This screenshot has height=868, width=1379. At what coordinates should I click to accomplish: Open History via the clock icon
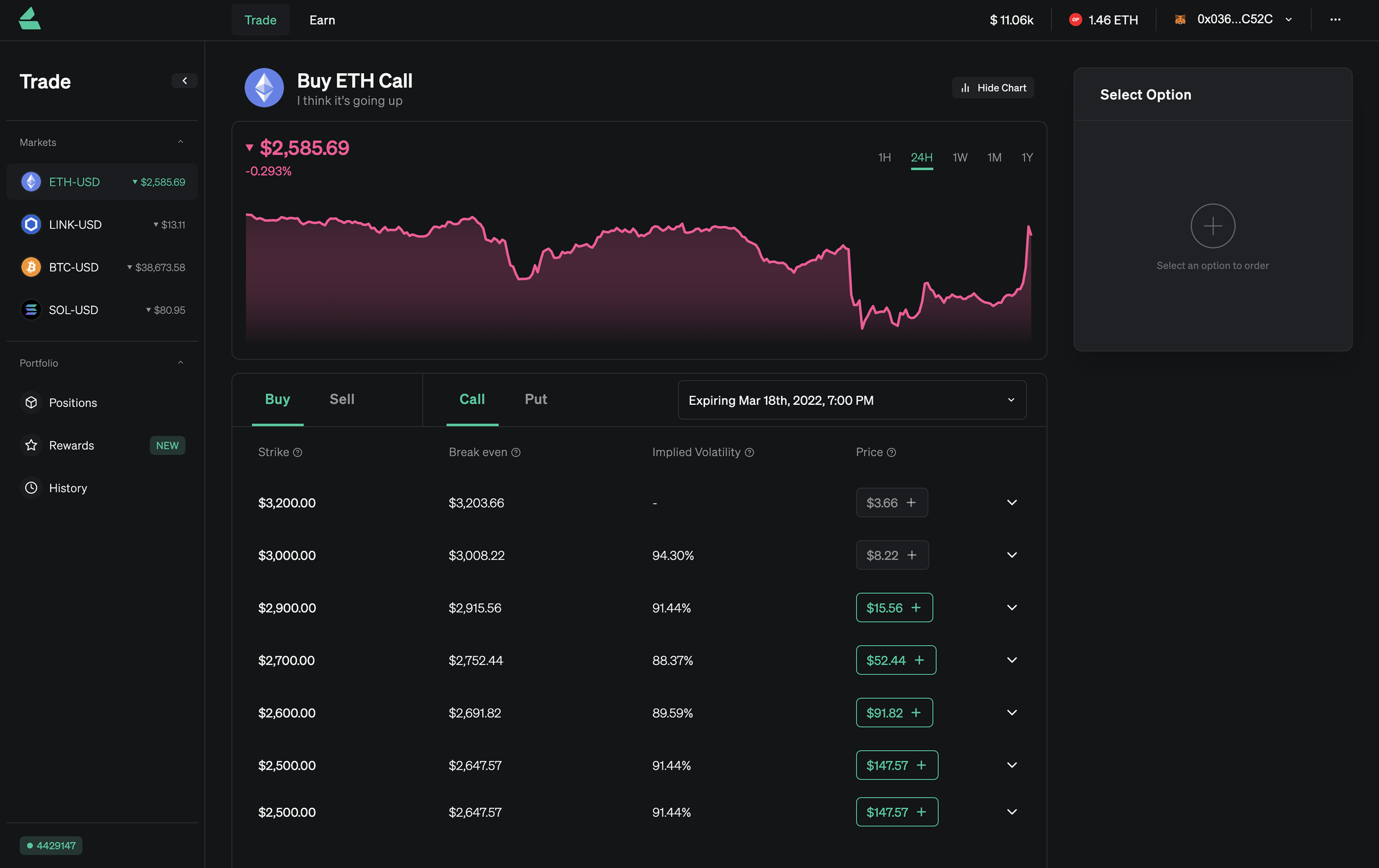click(31, 487)
